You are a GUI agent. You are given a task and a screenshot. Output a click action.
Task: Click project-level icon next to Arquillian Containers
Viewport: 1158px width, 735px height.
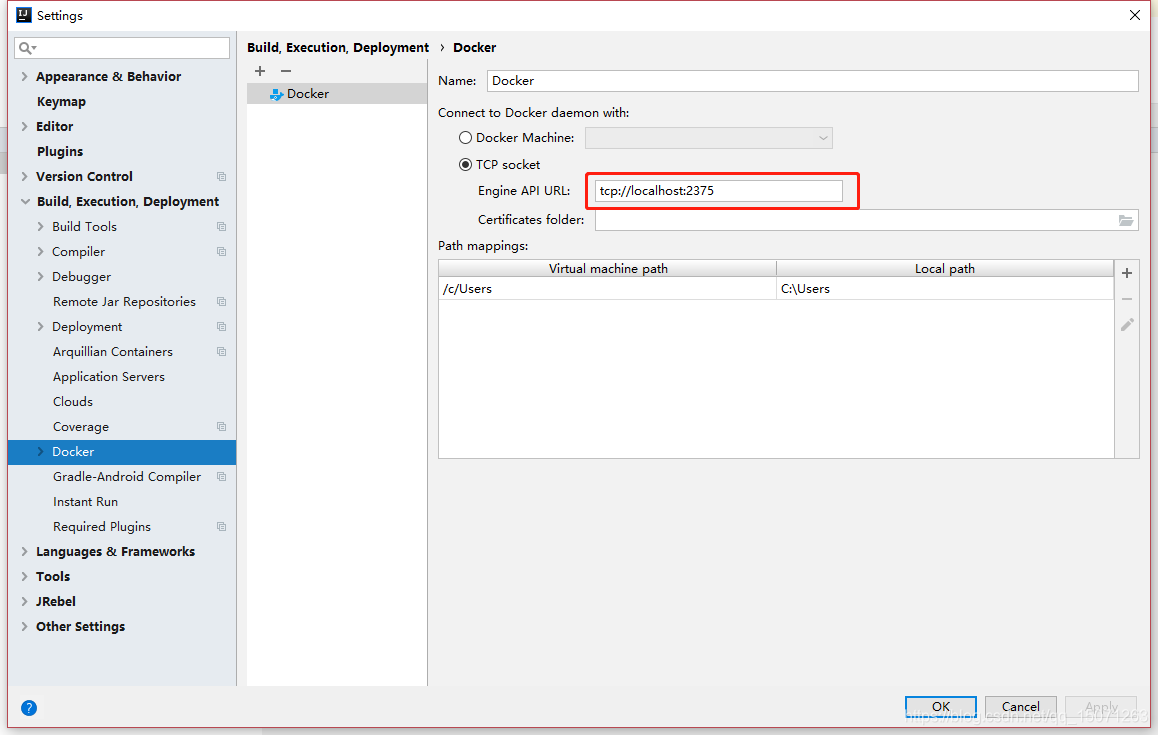click(221, 352)
